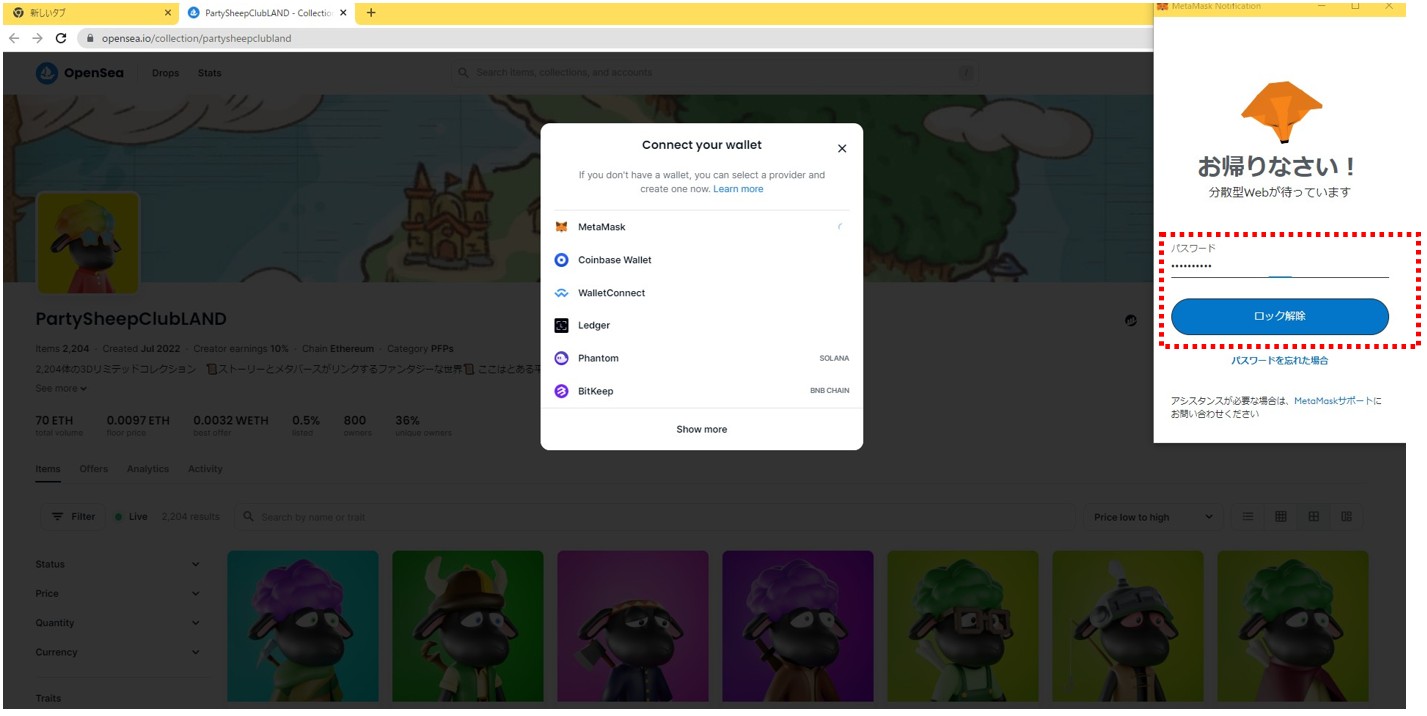The image size is (1427, 716).
Task: Click the 0.0097 ETH floor price stat
Action: [x=138, y=426]
